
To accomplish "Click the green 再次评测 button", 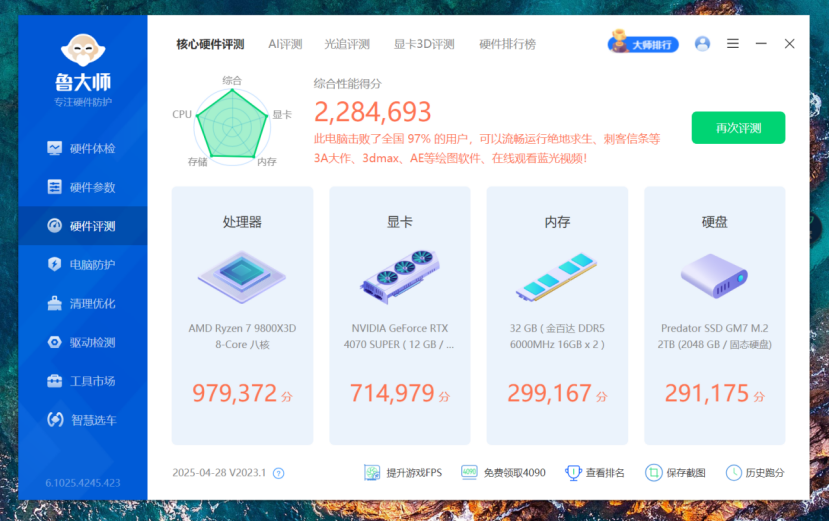I will [738, 127].
